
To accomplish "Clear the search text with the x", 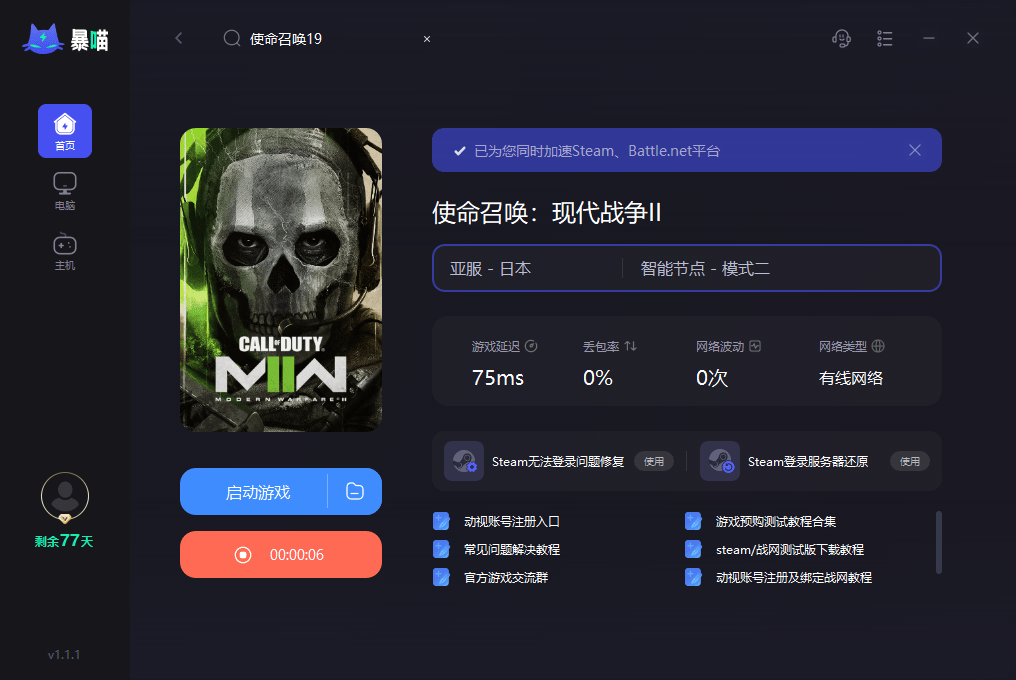I will coord(427,39).
